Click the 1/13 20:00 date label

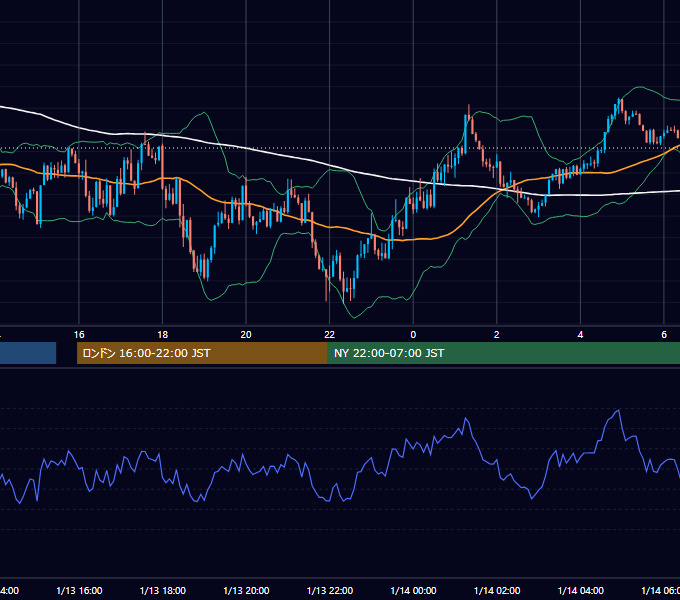point(246,590)
